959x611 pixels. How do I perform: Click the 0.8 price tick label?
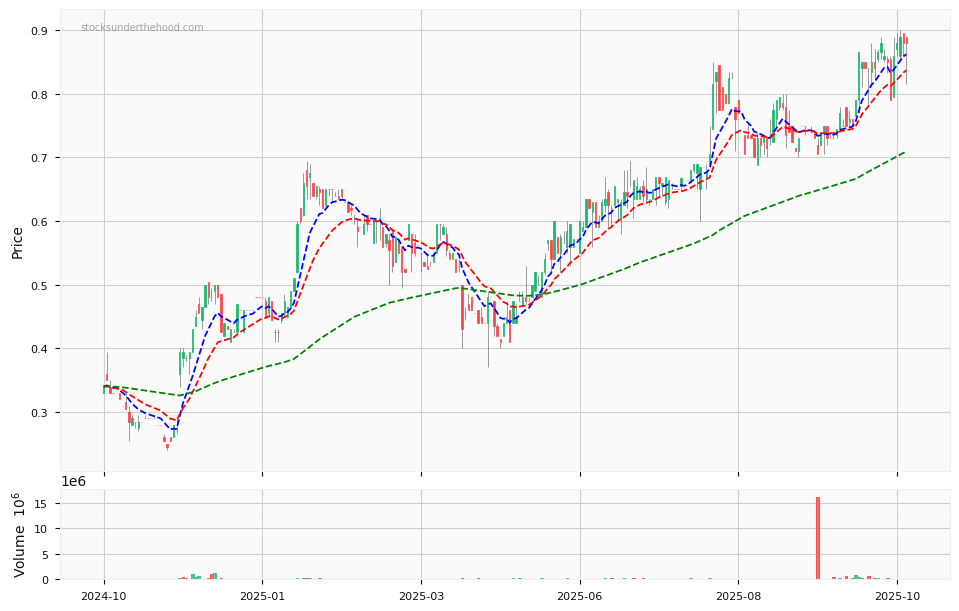[39, 95]
